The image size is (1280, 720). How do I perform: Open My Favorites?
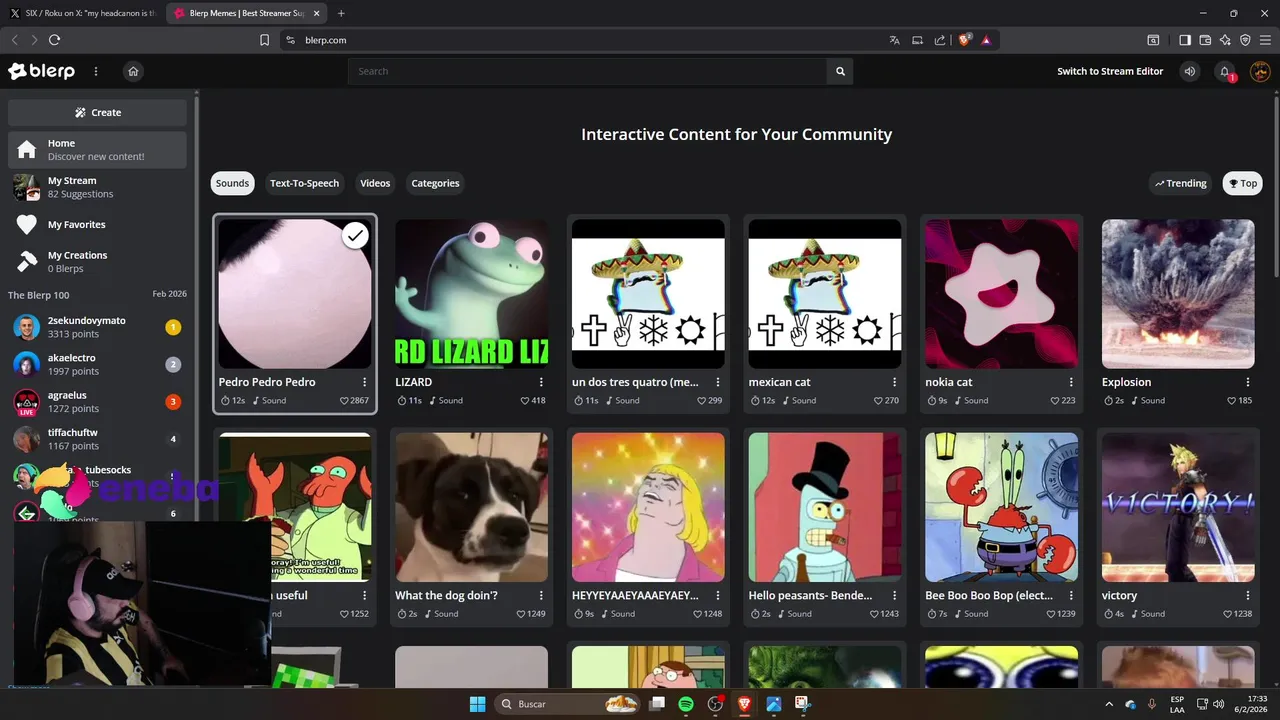click(98, 225)
